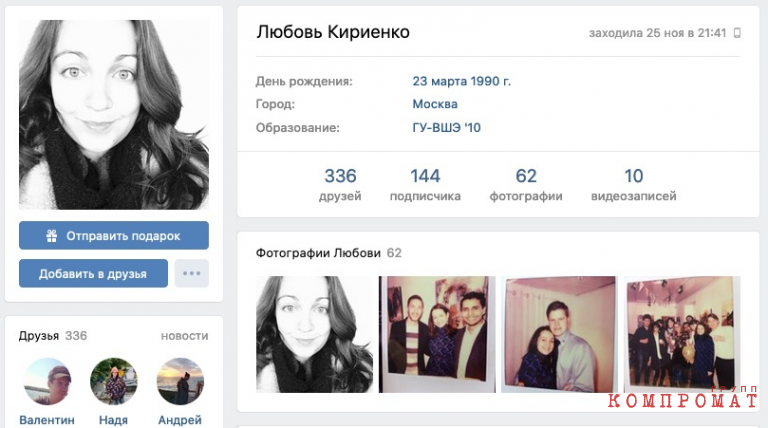Click the ГУ-ВШЭ '10 education link

pyautogui.click(x=447, y=127)
